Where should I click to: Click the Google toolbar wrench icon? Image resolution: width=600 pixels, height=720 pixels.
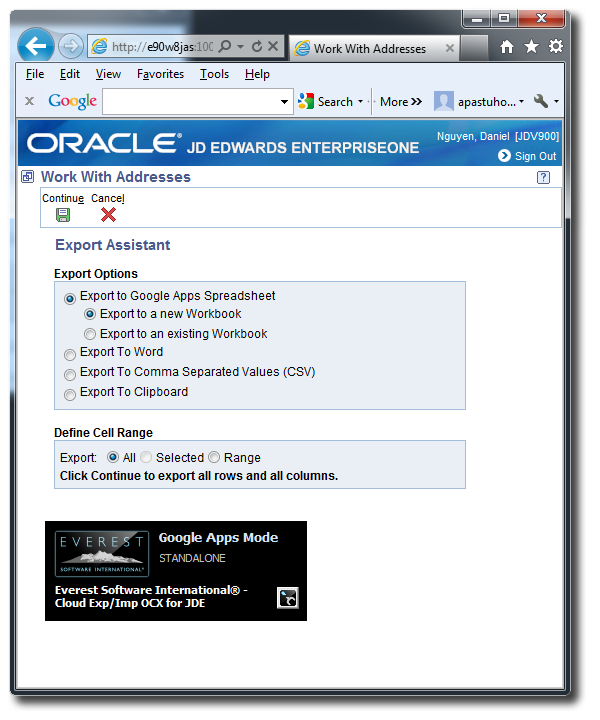541,101
